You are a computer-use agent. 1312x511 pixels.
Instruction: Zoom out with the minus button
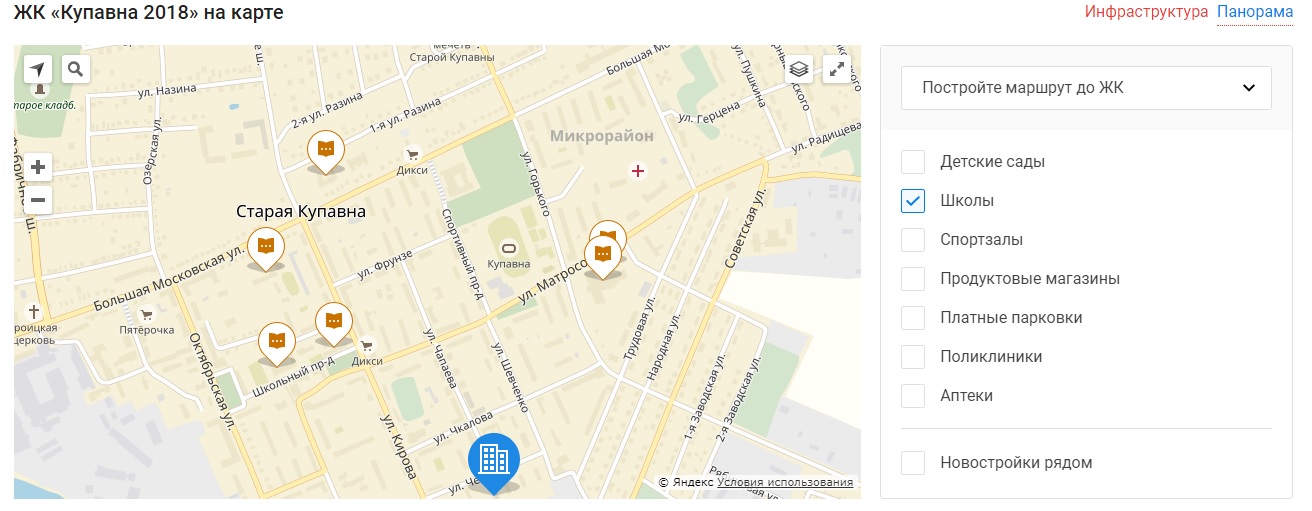tap(38, 200)
